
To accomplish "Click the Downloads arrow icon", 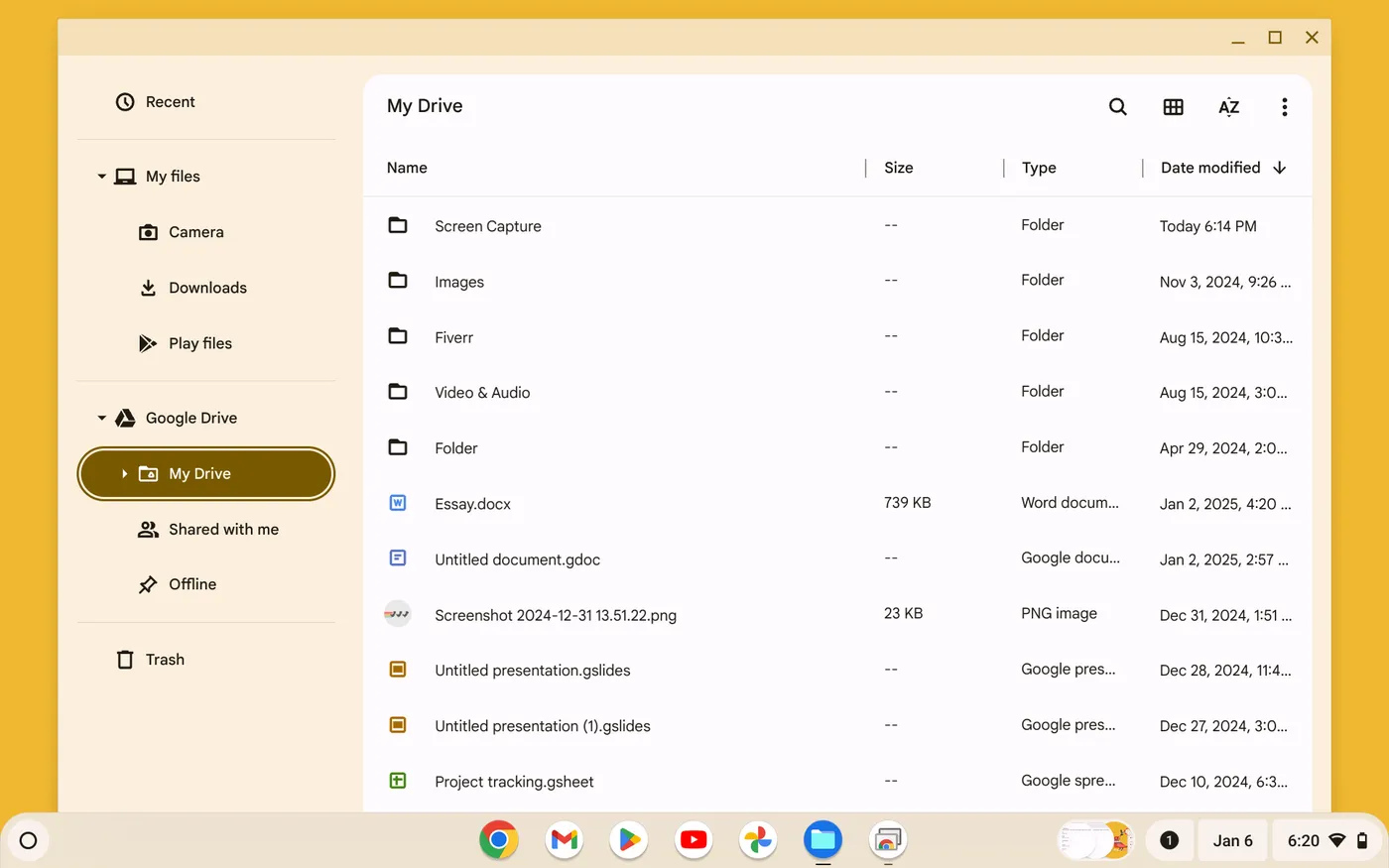I will pos(148,288).
